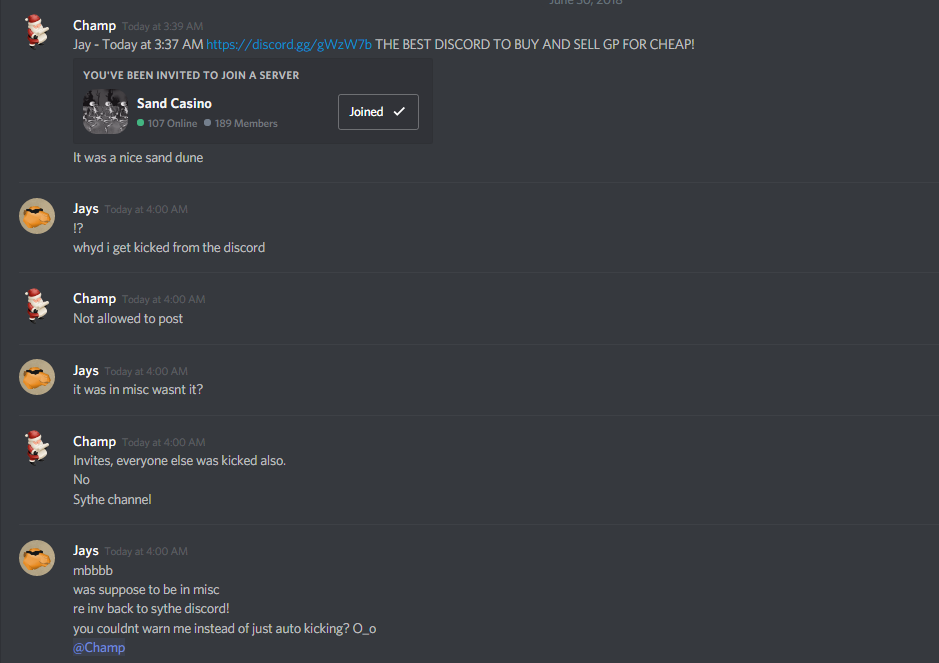Click the Champ username above "Not allowed to post"
The height and width of the screenshot is (663, 939).
click(x=95, y=299)
